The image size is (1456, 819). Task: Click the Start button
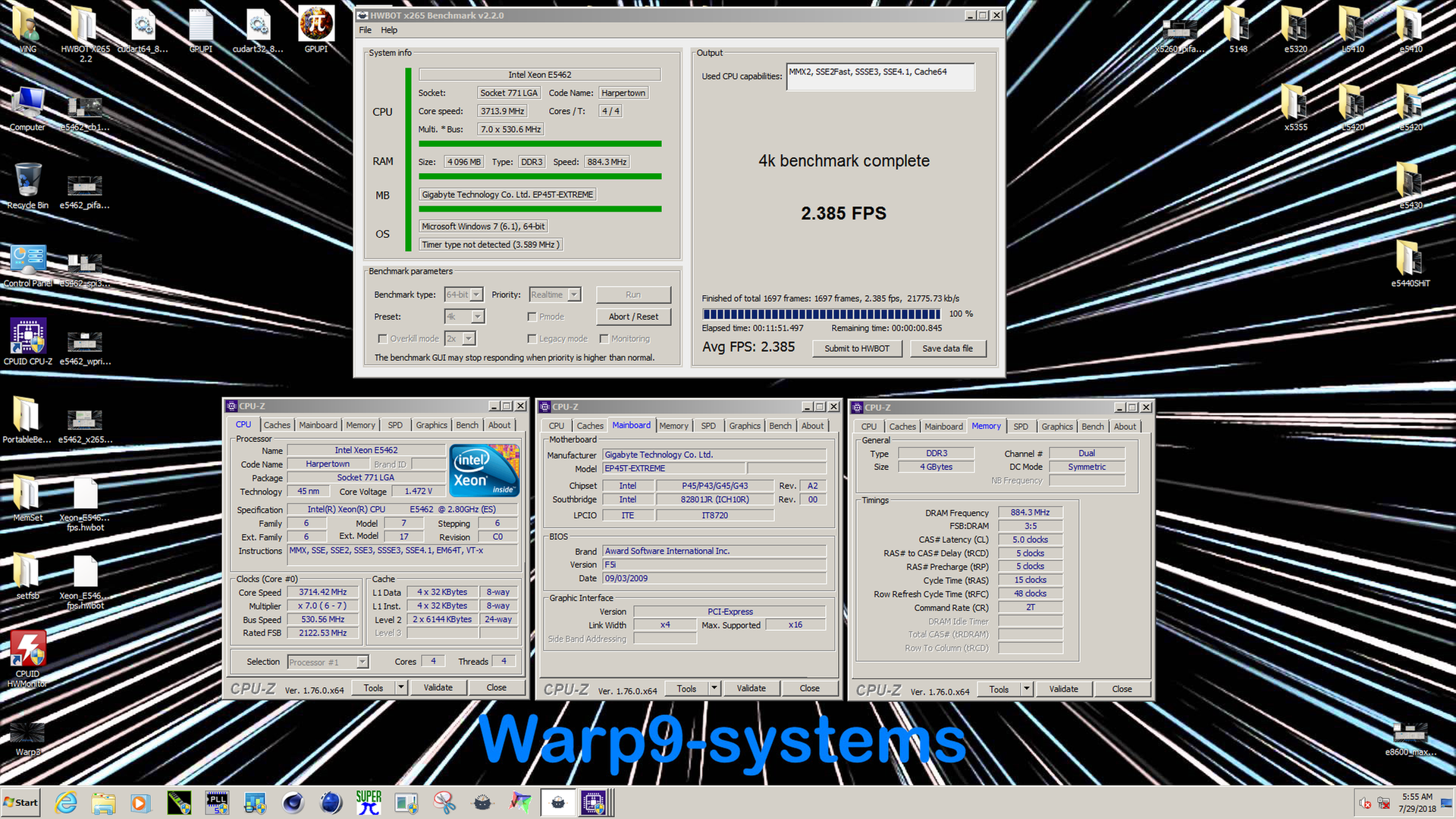[21, 802]
